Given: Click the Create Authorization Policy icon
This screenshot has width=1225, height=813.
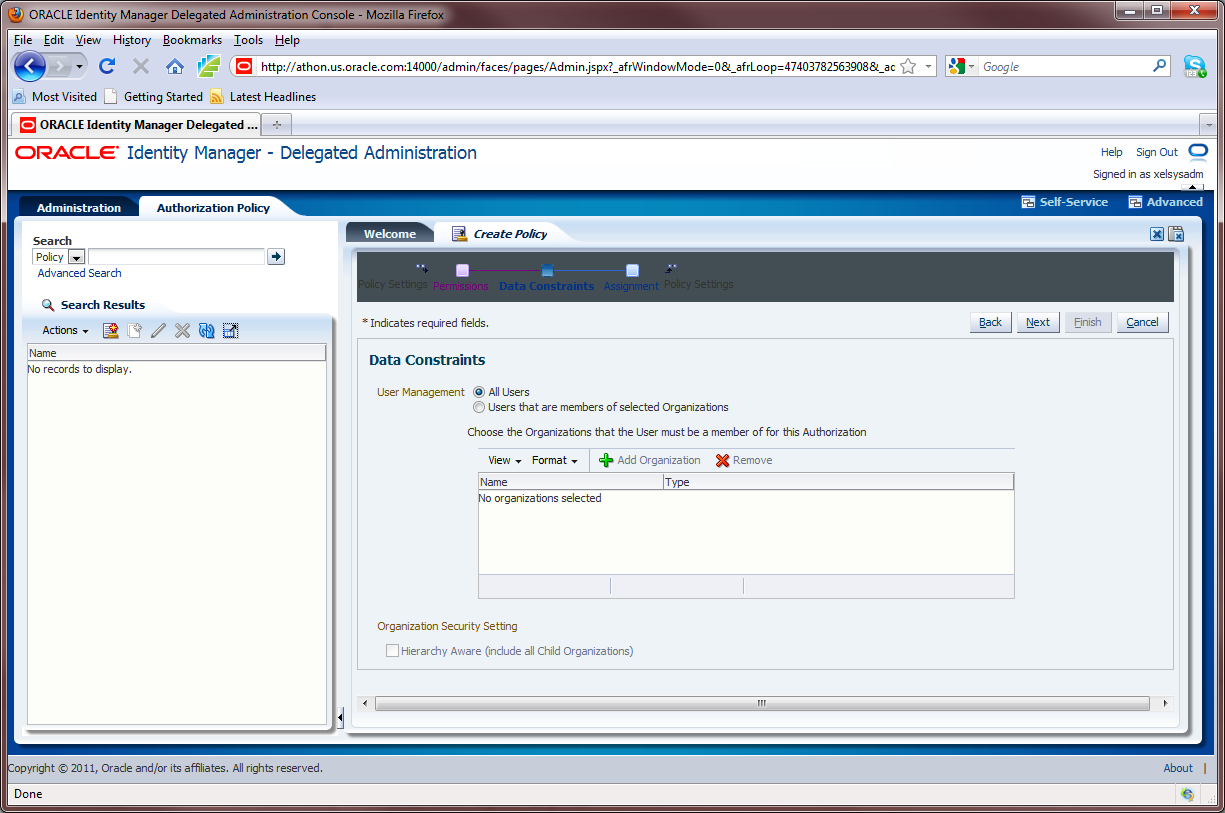Looking at the screenshot, I should [111, 330].
